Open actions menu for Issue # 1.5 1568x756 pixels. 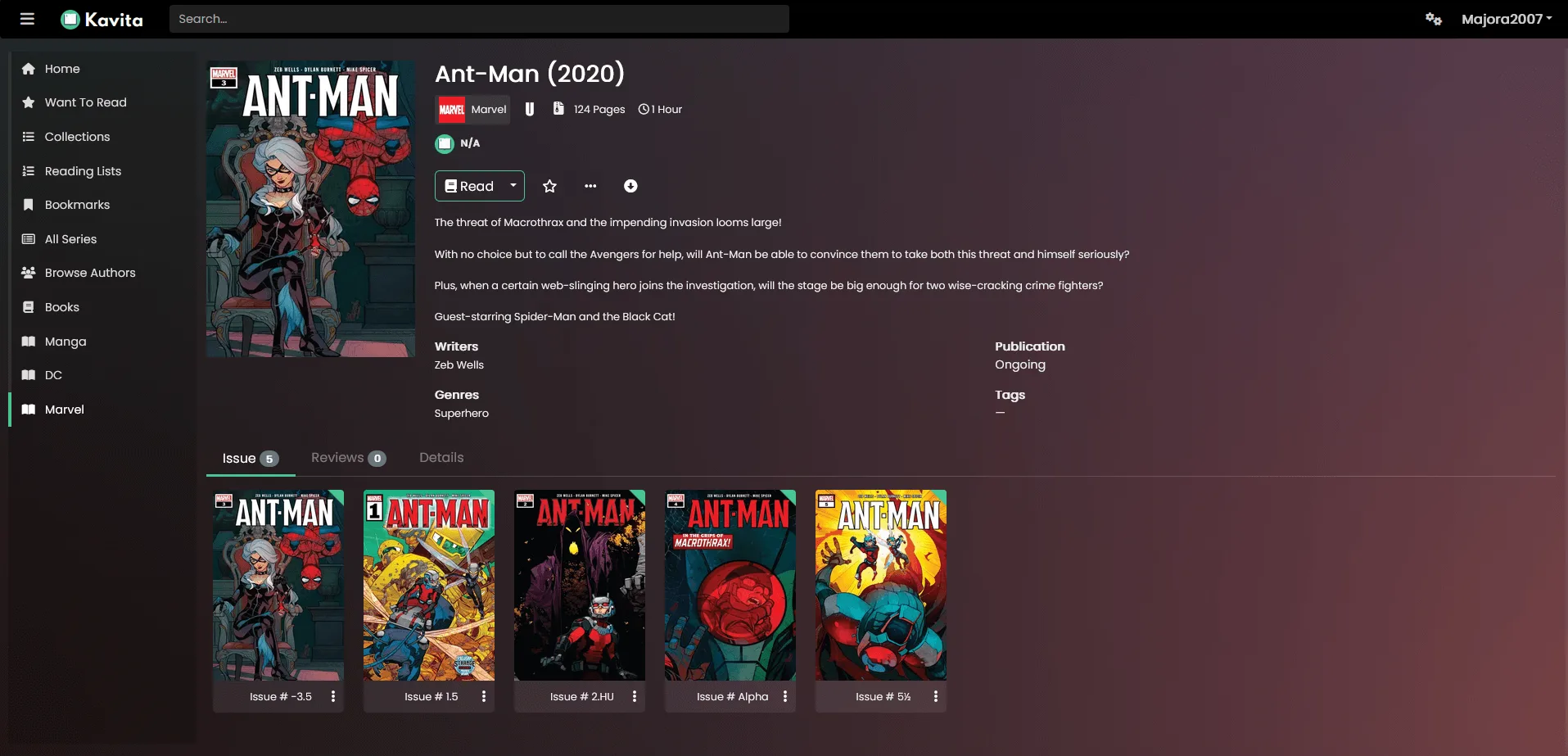pyautogui.click(x=484, y=696)
